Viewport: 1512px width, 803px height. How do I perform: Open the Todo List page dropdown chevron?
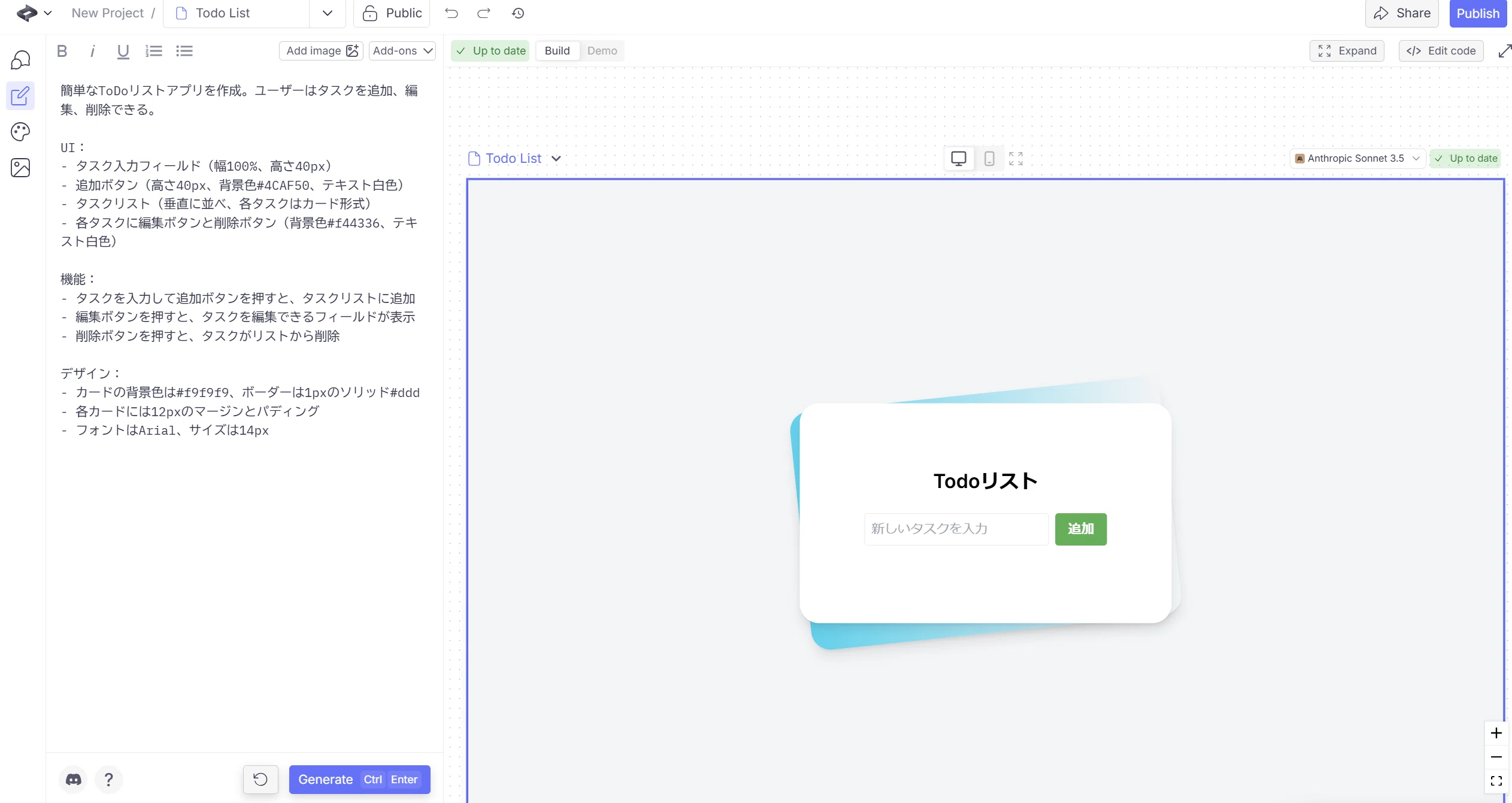point(328,13)
